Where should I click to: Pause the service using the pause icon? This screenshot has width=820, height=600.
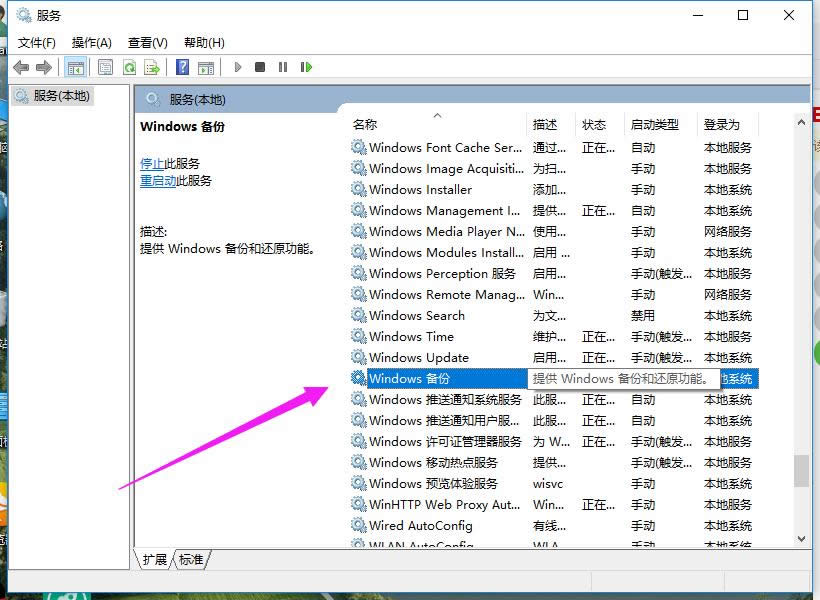coord(283,66)
